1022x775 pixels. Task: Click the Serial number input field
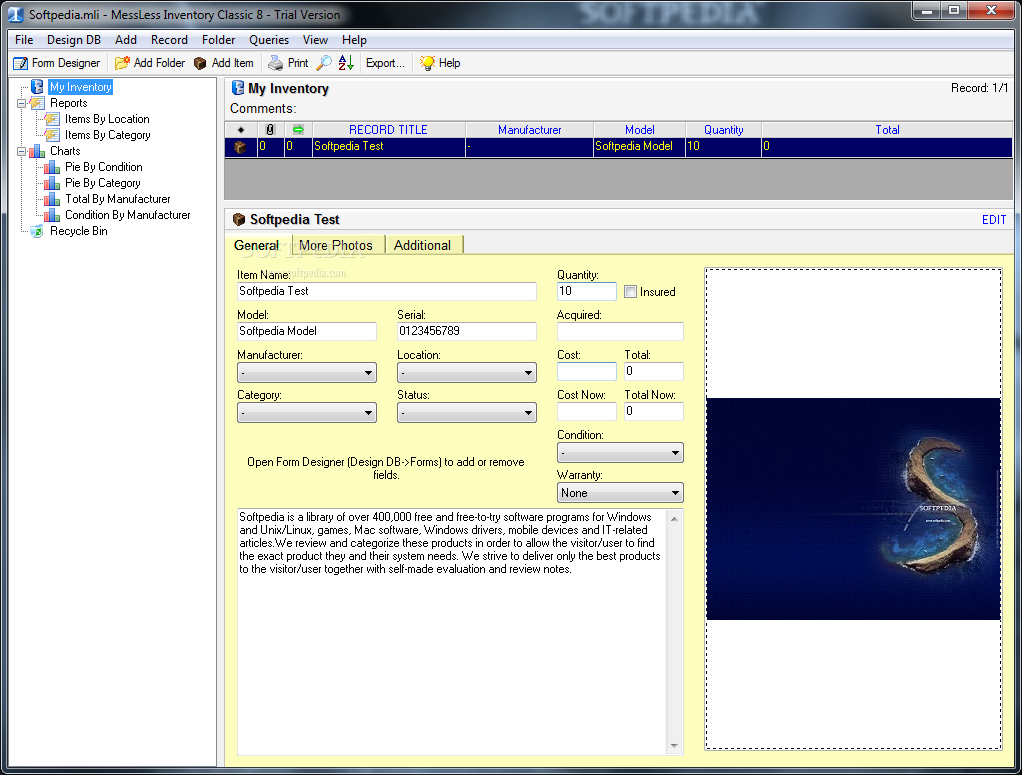[x=466, y=331]
